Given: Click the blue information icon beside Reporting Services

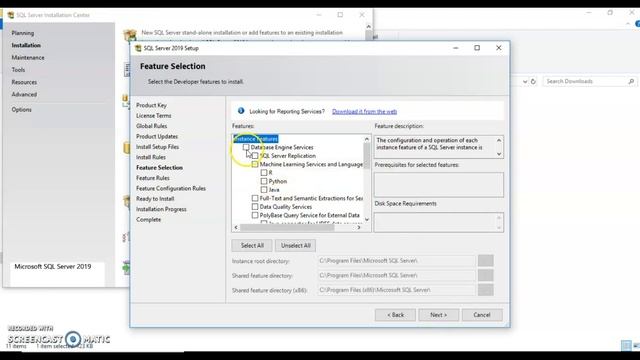Looking at the screenshot, I should pyautogui.click(x=241, y=111).
